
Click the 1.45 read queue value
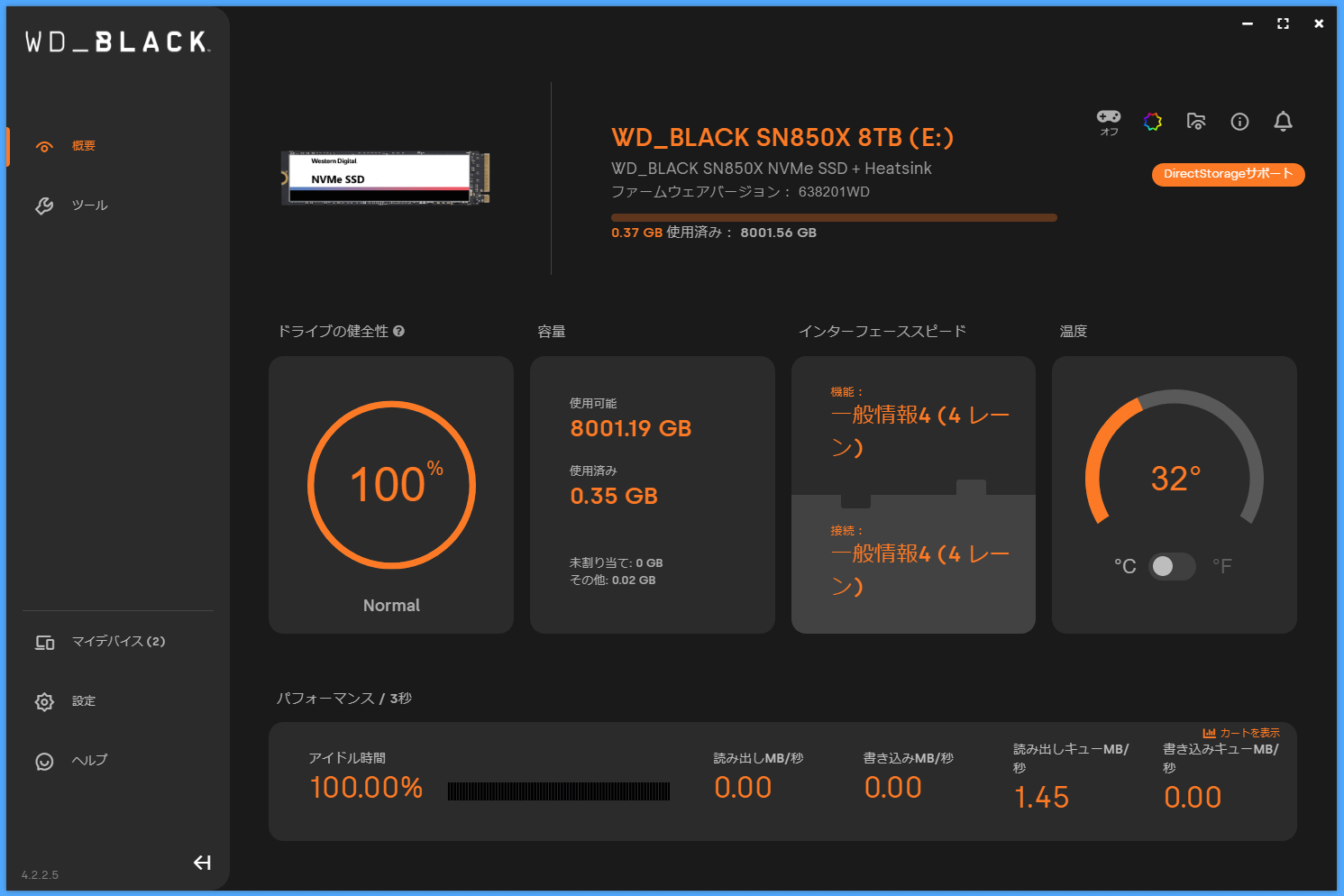1041,798
